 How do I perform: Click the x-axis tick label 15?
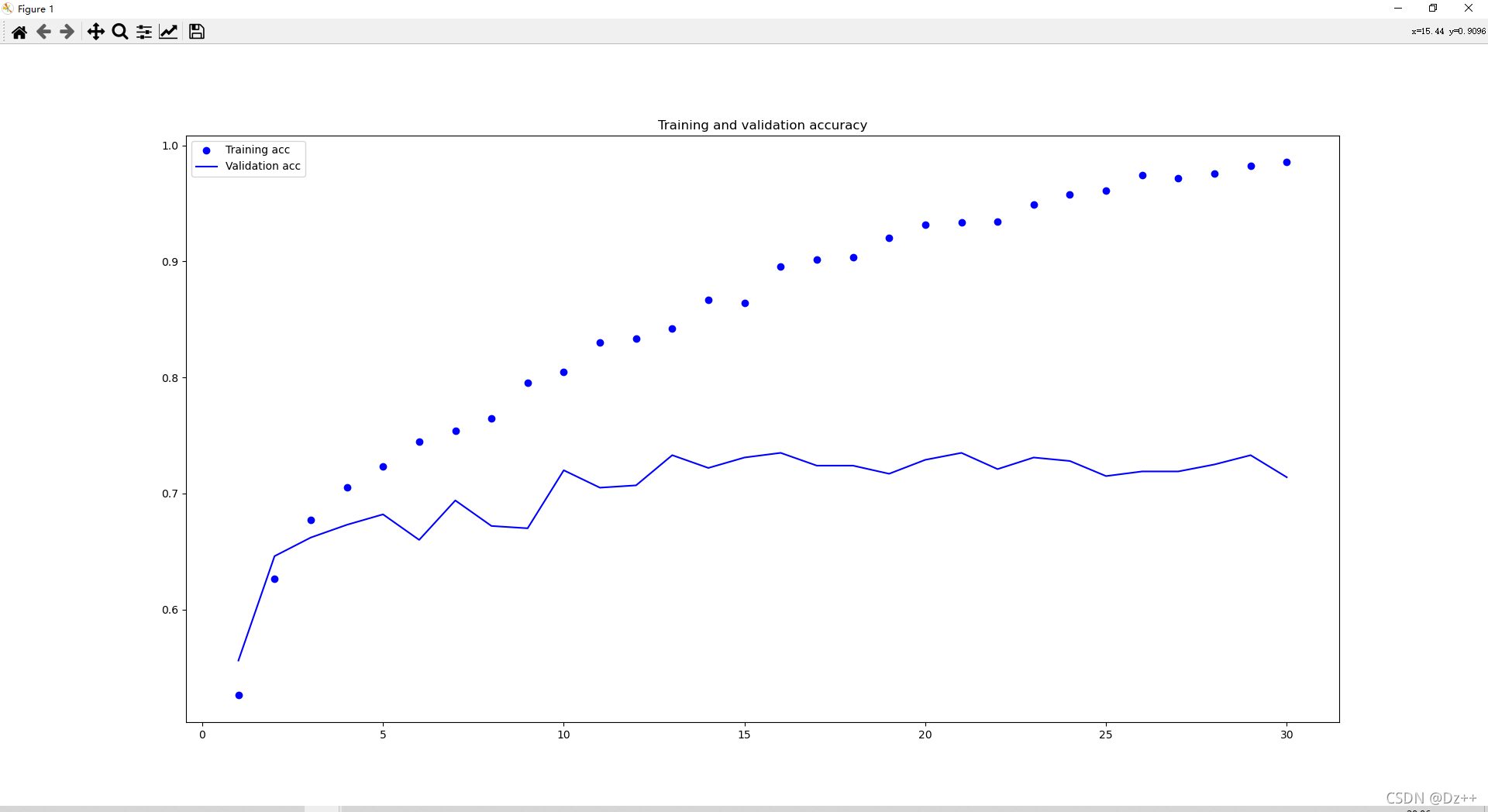744,735
